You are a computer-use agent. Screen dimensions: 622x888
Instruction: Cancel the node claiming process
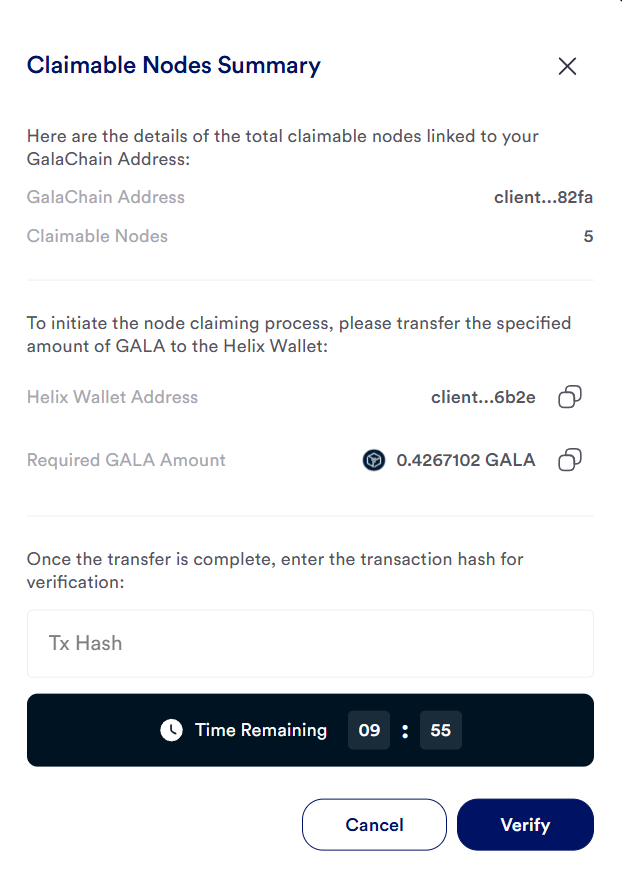click(374, 825)
